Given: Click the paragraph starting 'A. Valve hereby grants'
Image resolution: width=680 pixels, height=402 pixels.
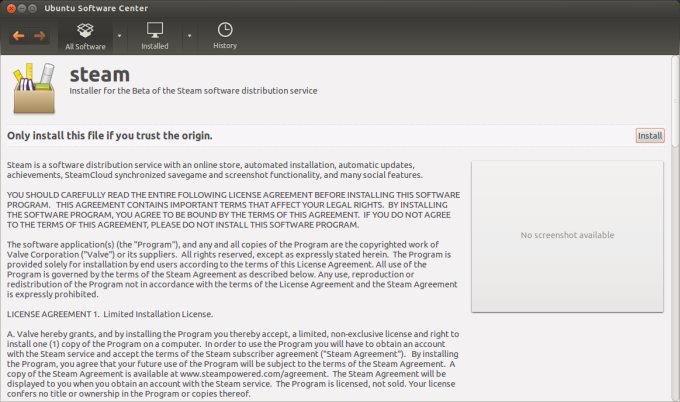Looking at the screenshot, I should pyautogui.click(x=233, y=364).
